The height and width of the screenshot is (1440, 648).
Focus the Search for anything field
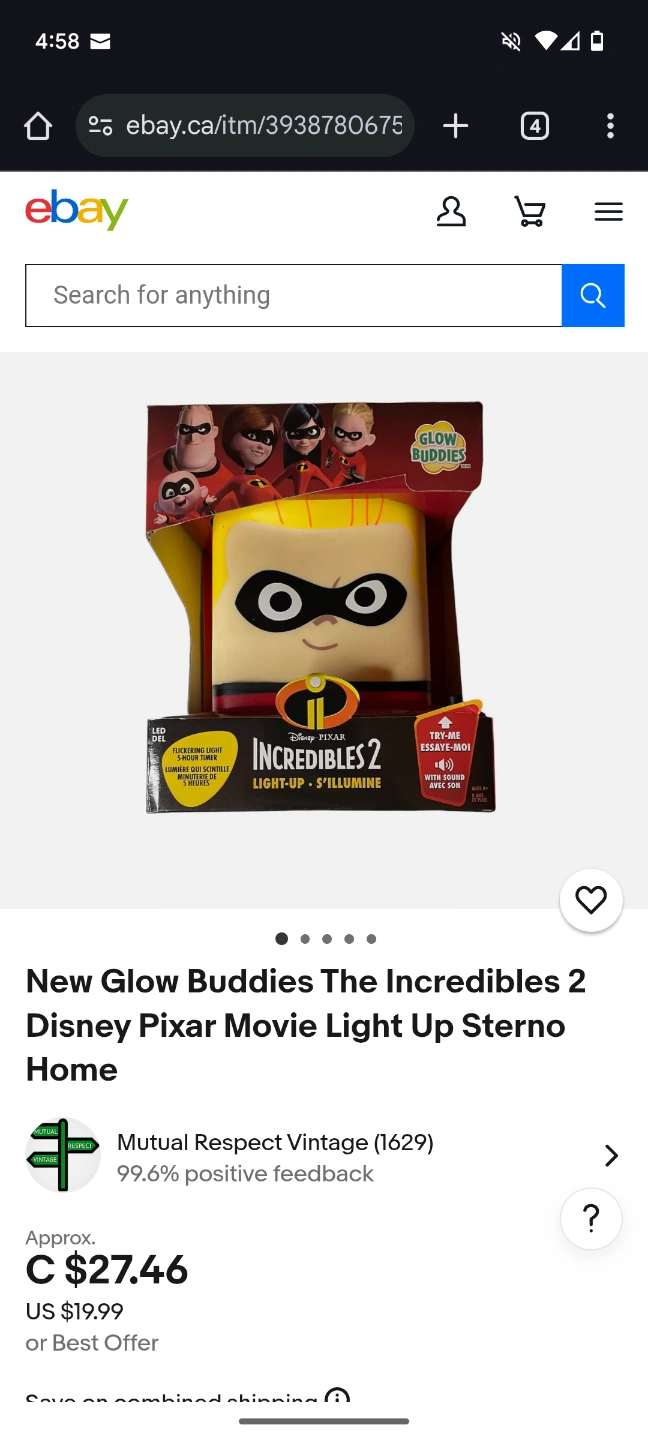point(294,295)
